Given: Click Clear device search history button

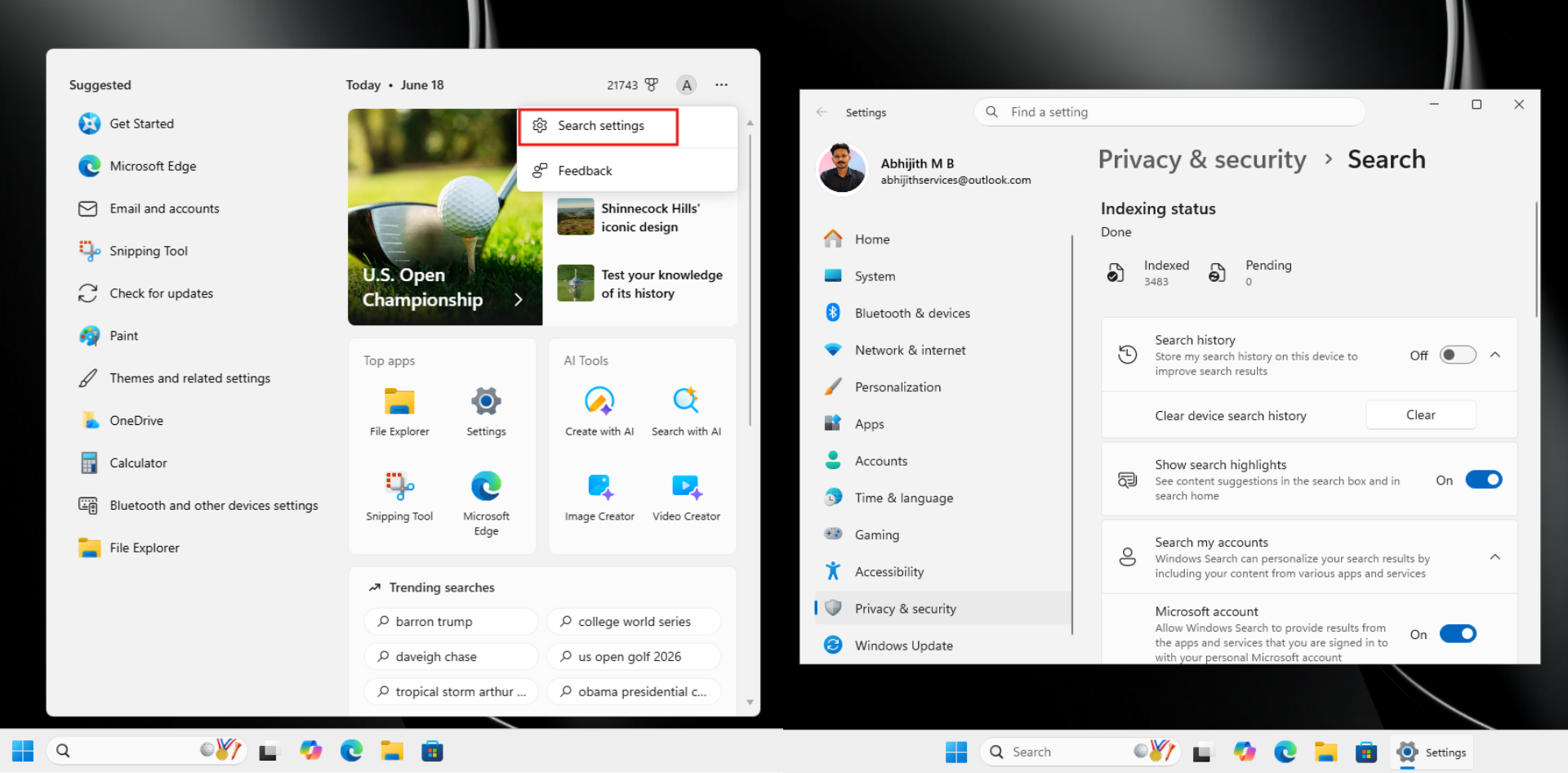Looking at the screenshot, I should (1420, 415).
